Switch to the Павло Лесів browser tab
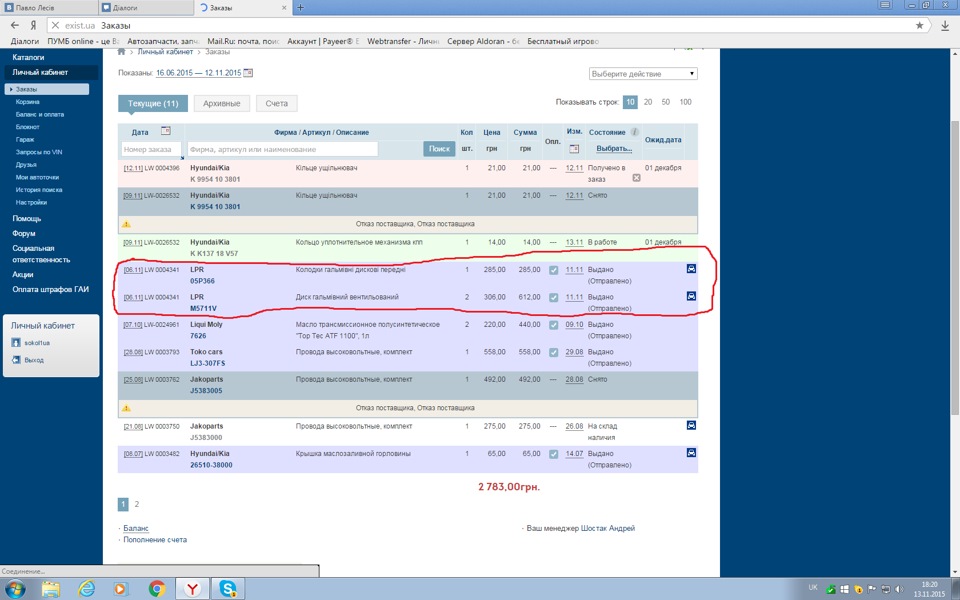Screen dimensions: 960x600 pos(49,8)
